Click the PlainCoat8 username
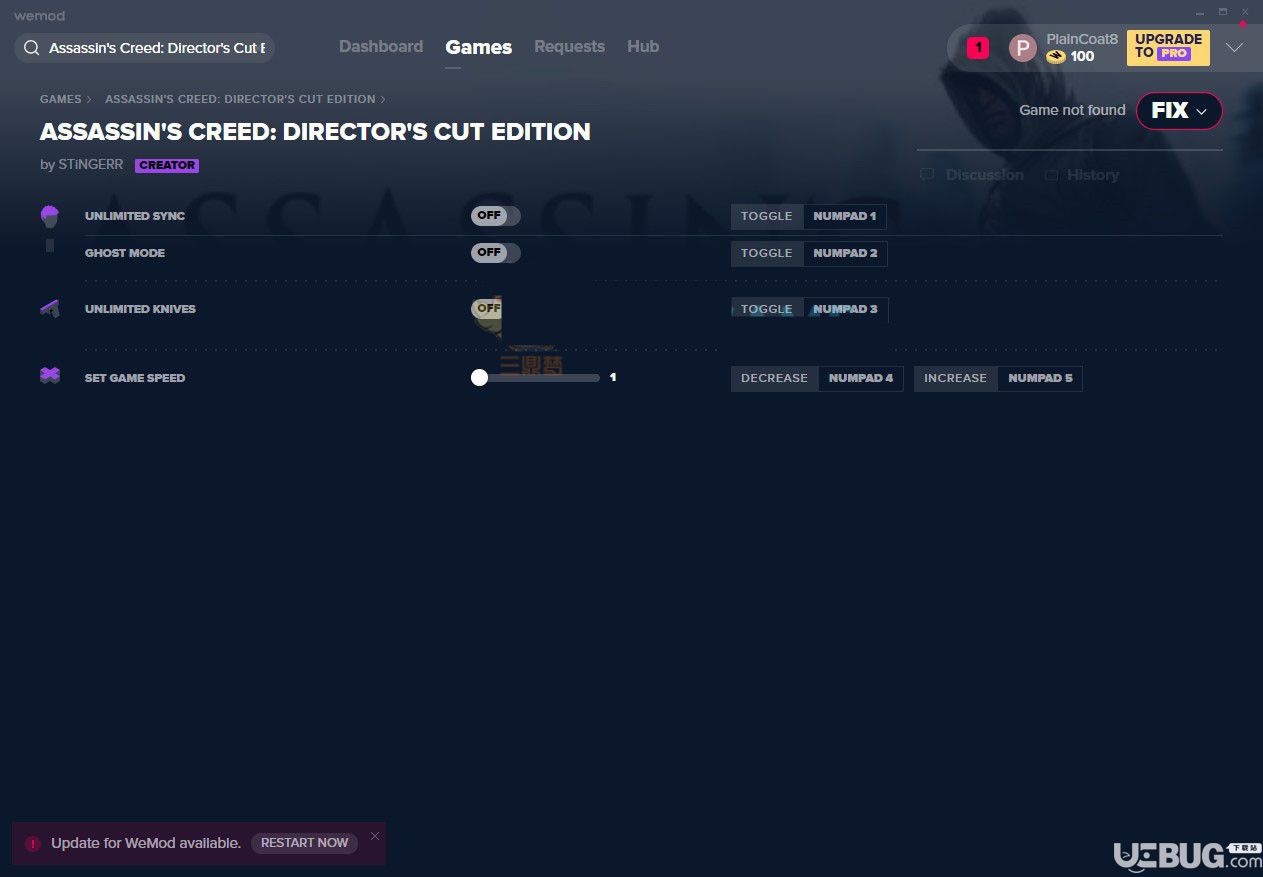Image resolution: width=1263 pixels, height=877 pixels. [1082, 39]
